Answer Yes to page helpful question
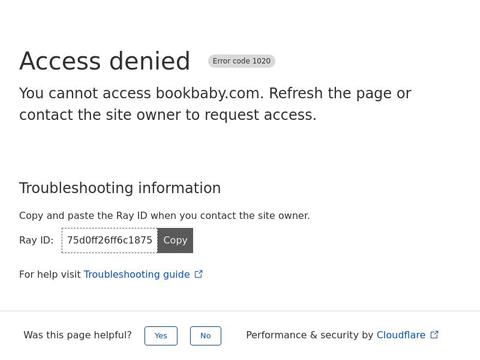The image size is (480, 360). [161, 336]
